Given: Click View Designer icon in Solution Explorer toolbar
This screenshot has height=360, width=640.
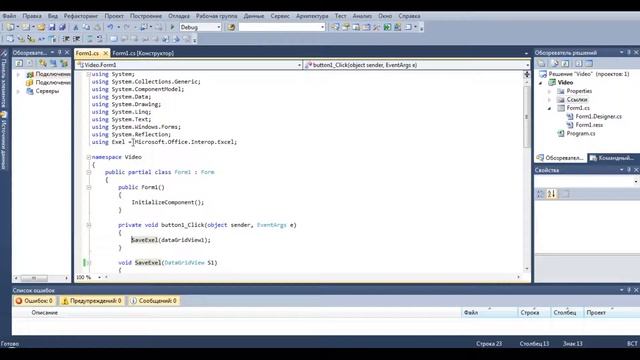Looking at the screenshot, I should (589, 63).
